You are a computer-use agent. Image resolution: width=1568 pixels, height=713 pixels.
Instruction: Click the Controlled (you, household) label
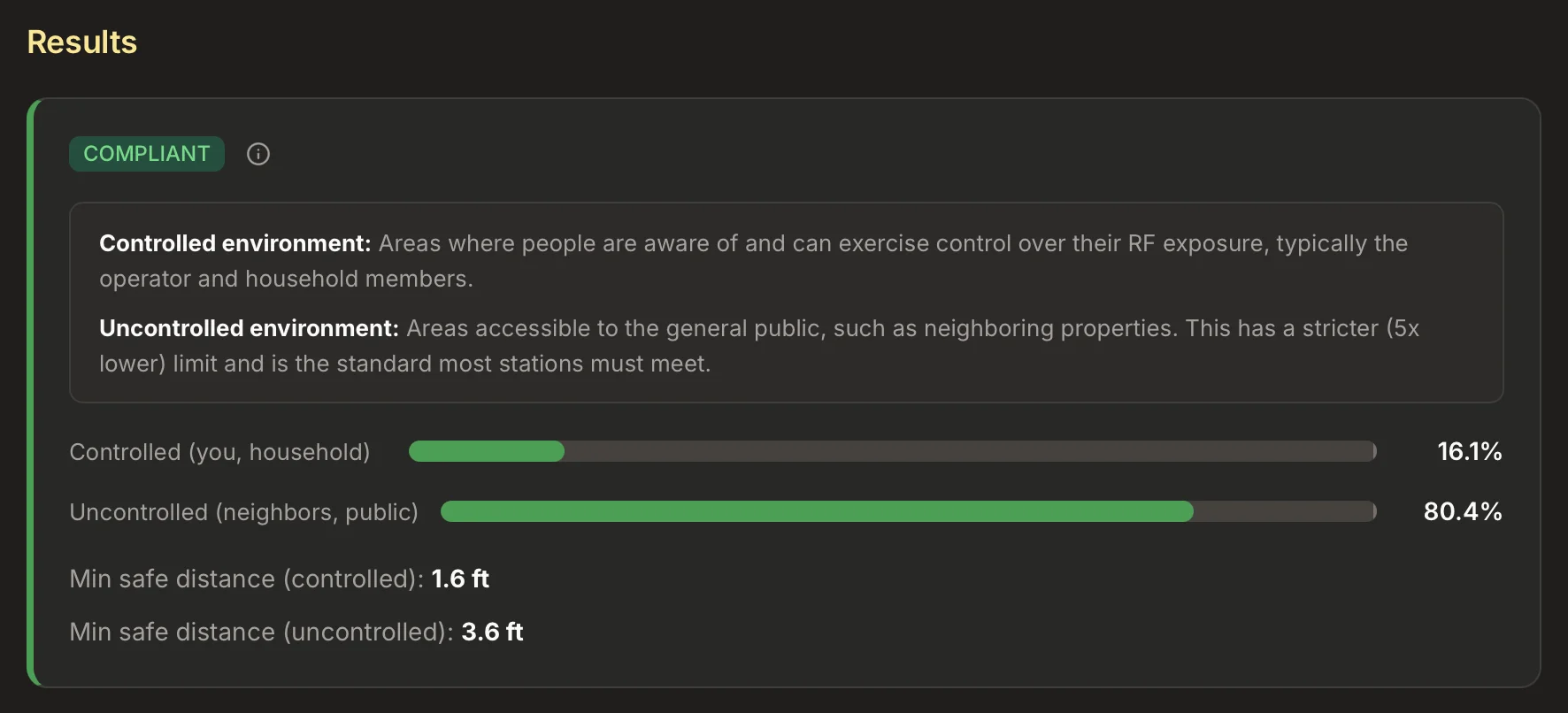(219, 452)
